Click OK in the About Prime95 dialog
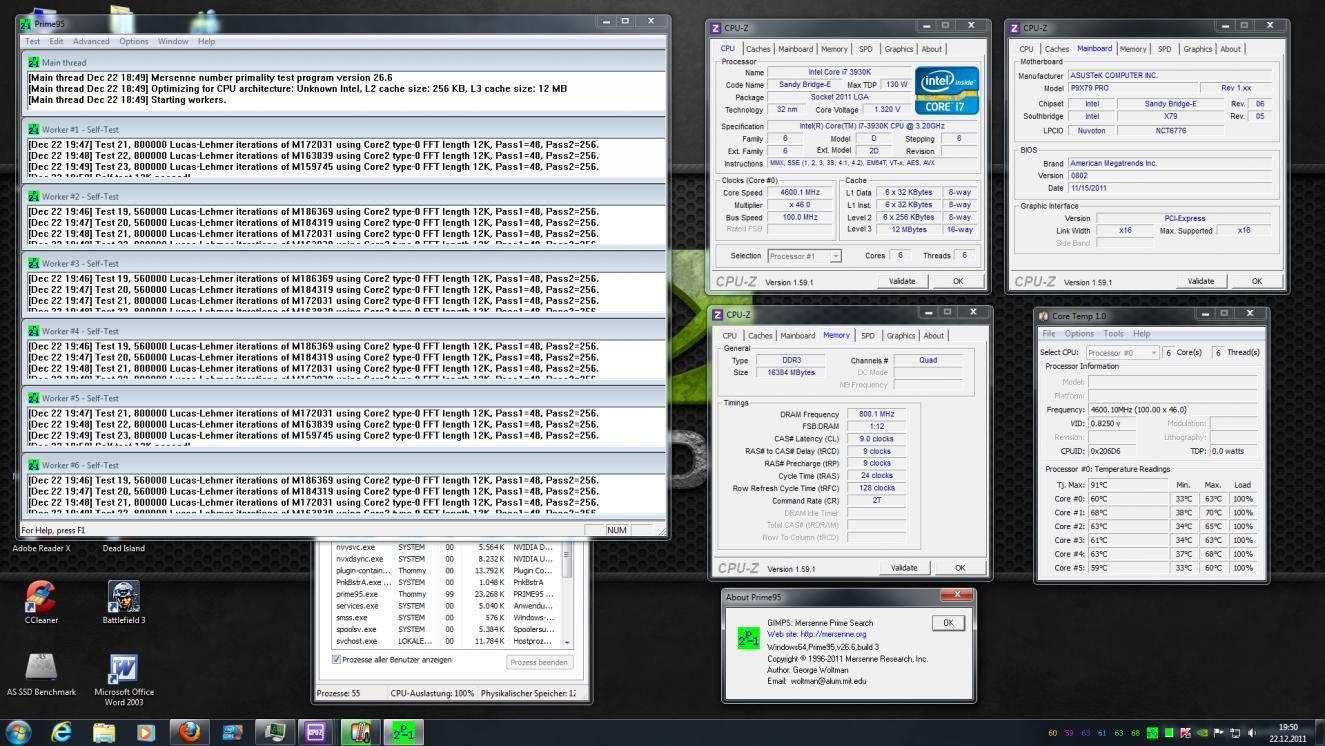 tap(947, 622)
